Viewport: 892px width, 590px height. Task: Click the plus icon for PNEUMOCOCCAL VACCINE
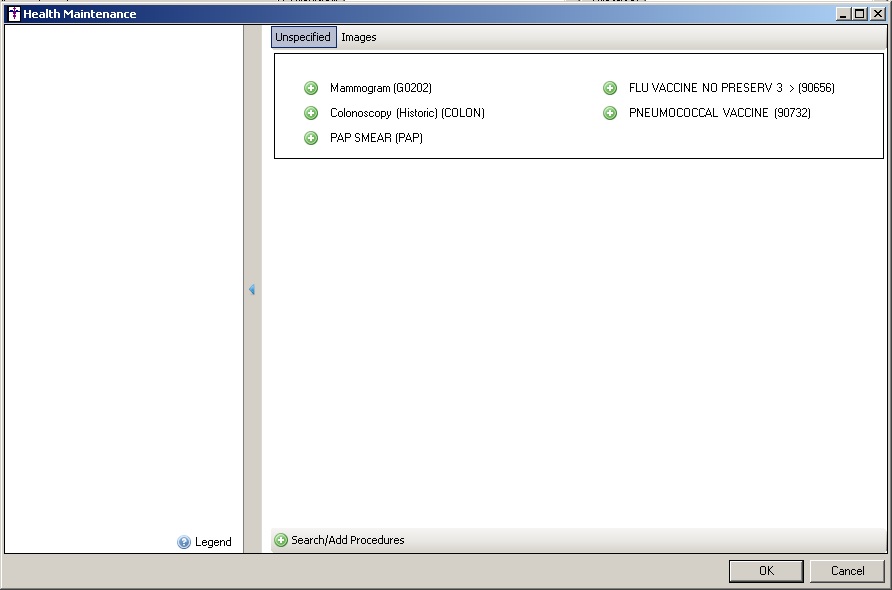(610, 114)
